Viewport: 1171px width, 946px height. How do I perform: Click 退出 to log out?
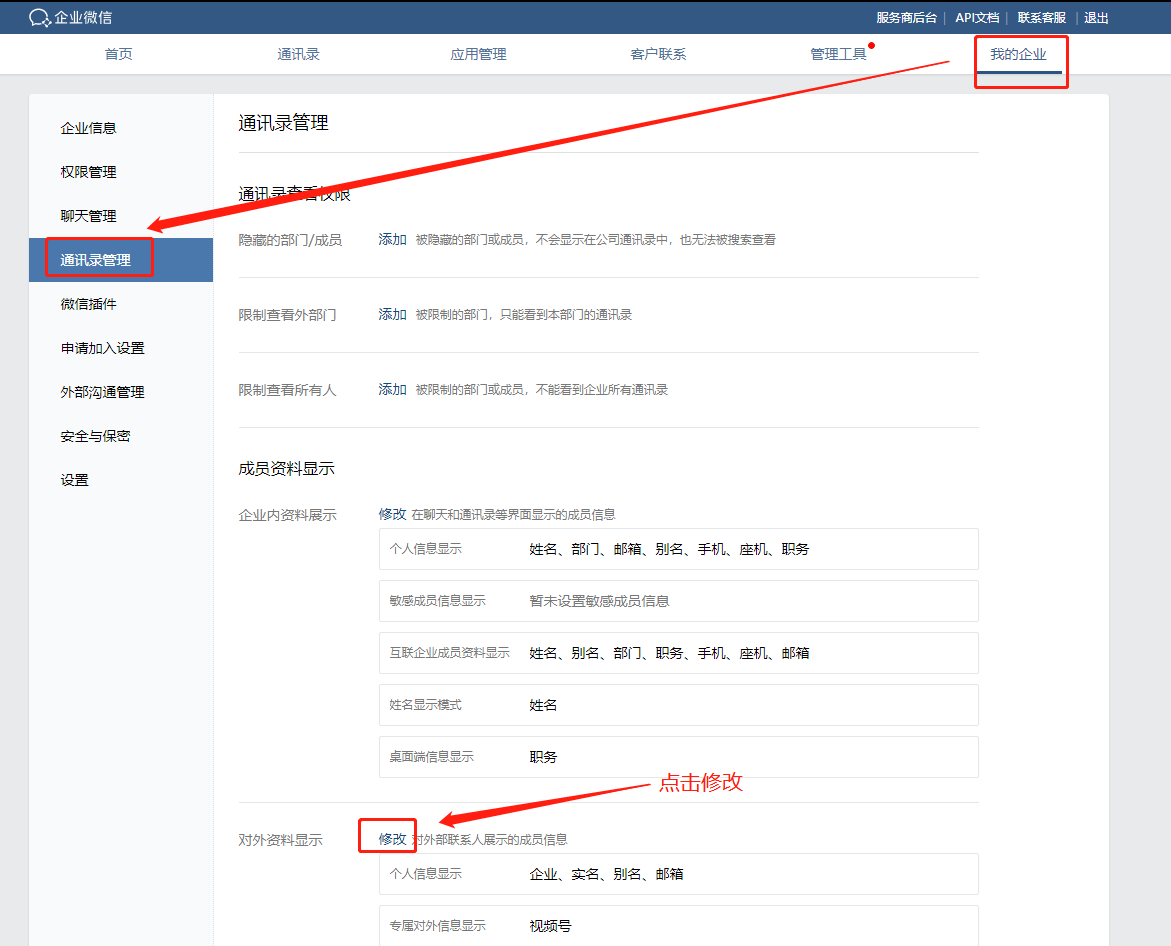(1096, 18)
